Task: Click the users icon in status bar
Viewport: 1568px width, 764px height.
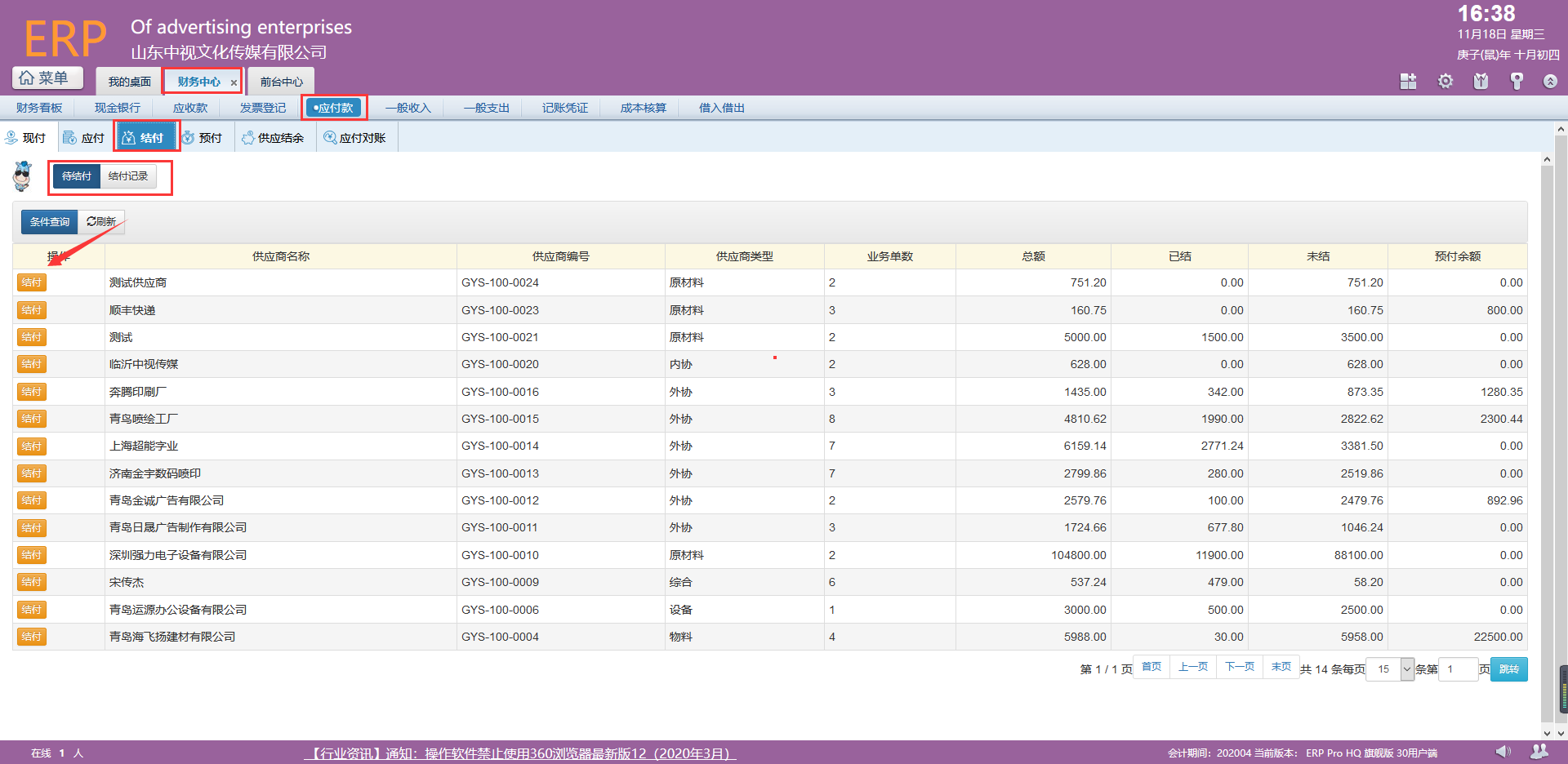Action: (x=1539, y=752)
